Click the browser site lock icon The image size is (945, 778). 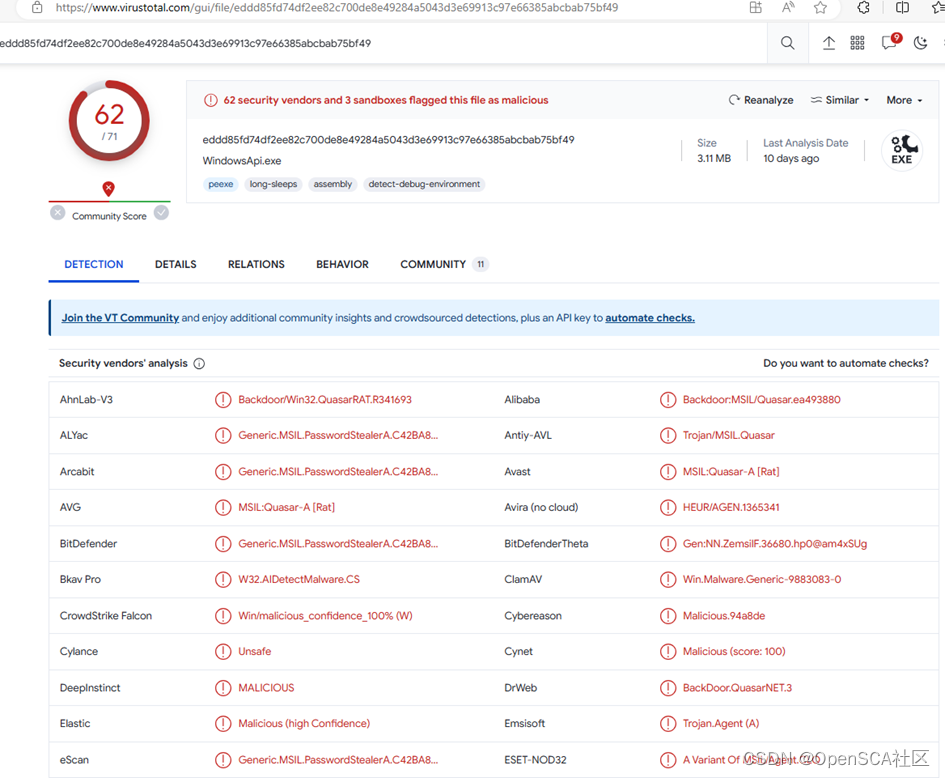pos(37,7)
